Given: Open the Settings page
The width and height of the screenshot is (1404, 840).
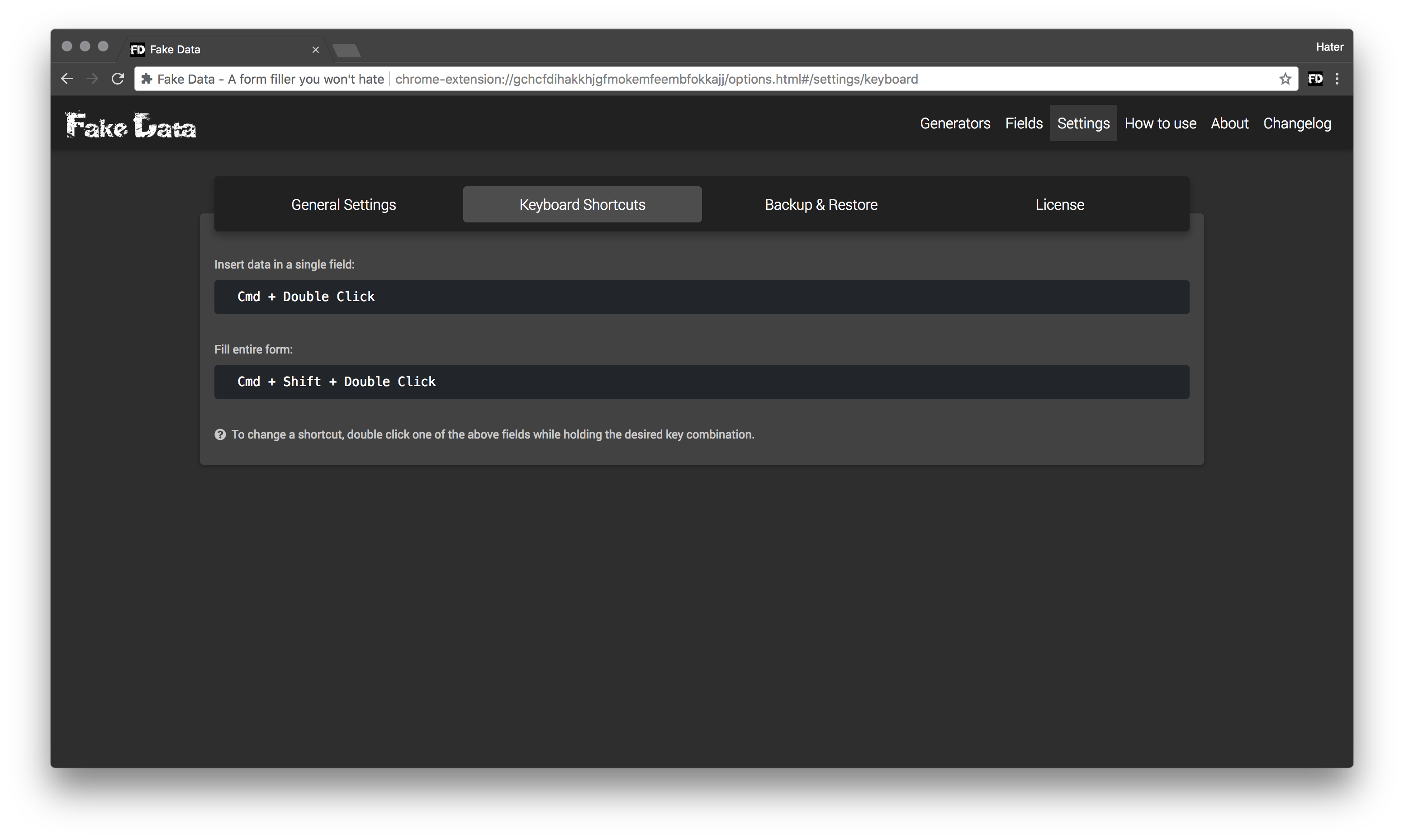Looking at the screenshot, I should click(1083, 123).
